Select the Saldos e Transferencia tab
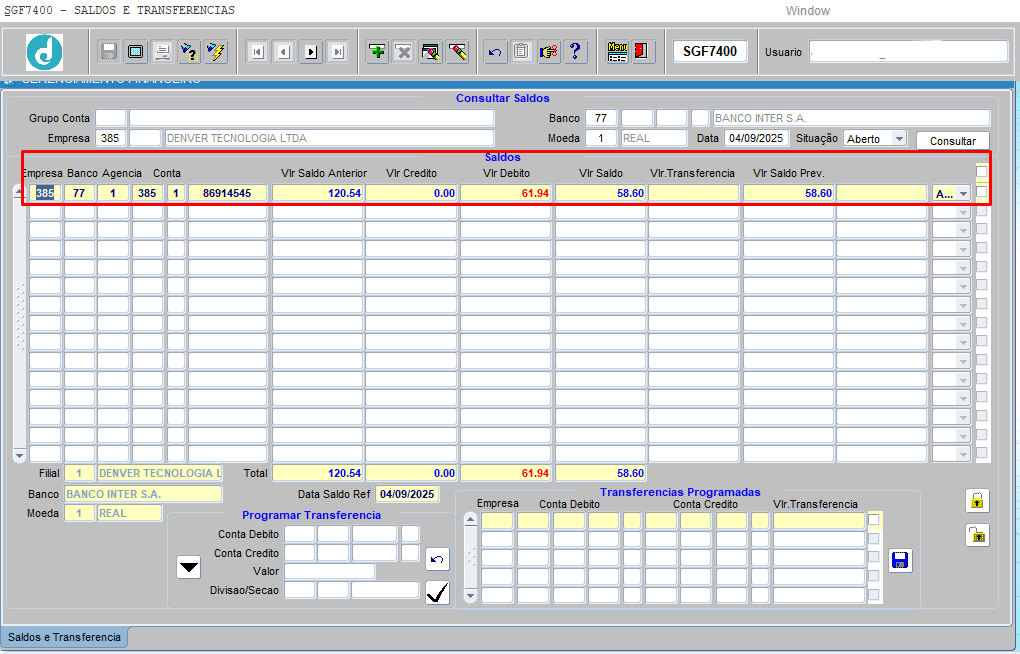 tap(64, 637)
